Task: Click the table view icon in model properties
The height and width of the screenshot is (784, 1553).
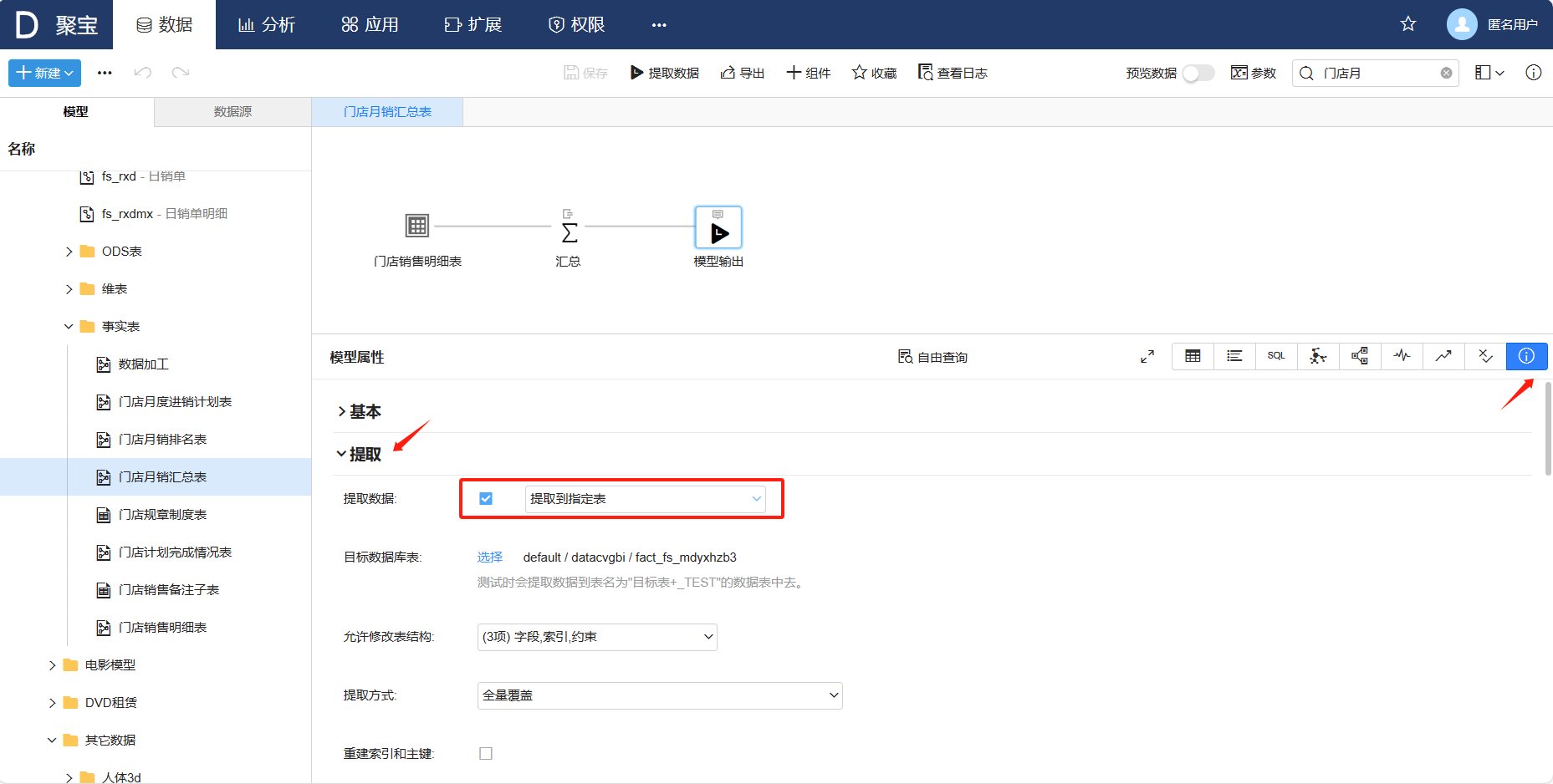Action: click(1193, 356)
